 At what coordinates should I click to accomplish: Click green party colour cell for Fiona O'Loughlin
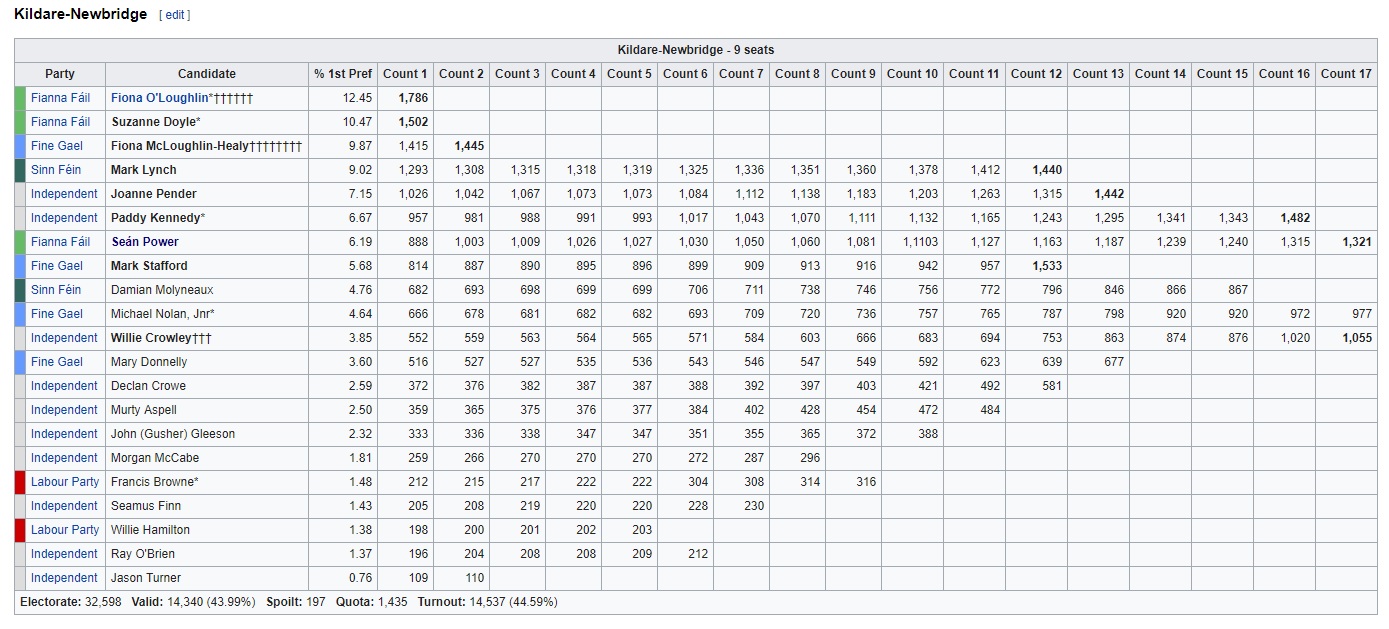(20, 98)
